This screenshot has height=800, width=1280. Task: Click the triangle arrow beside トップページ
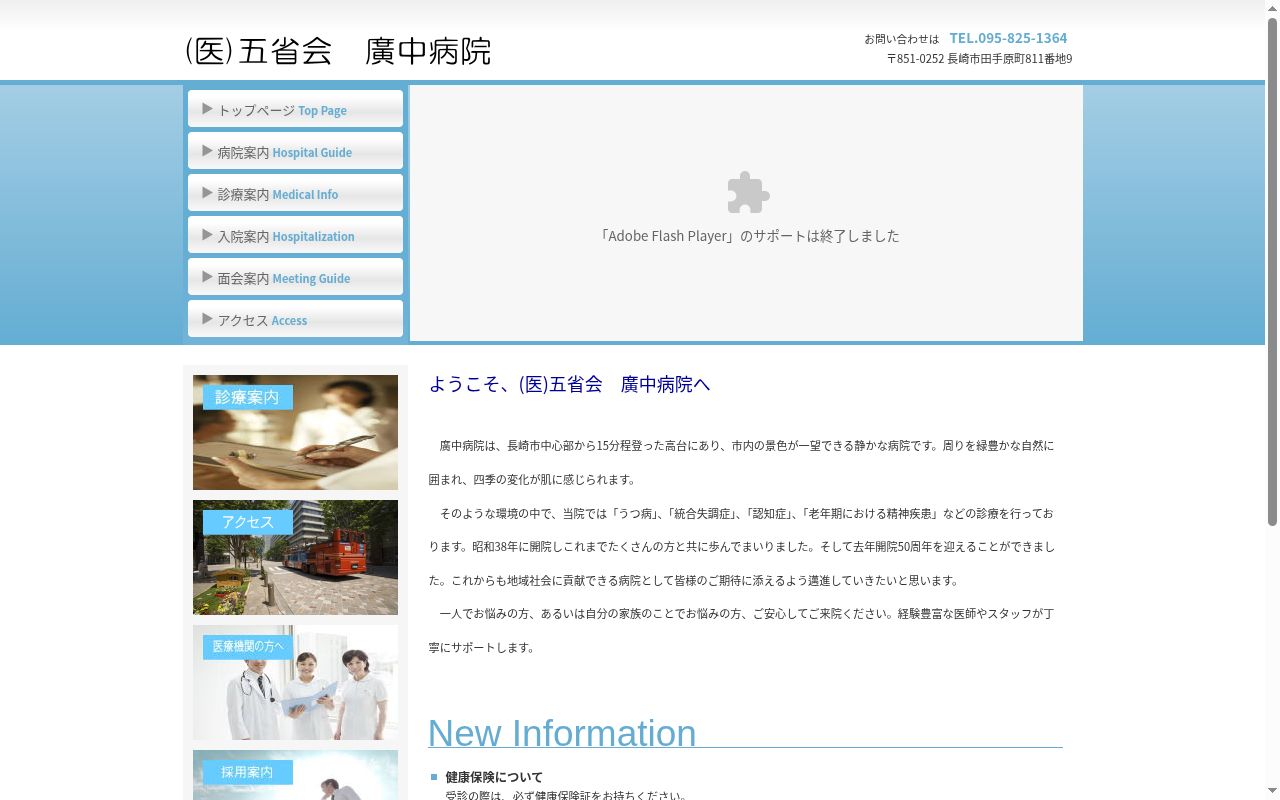coord(207,109)
